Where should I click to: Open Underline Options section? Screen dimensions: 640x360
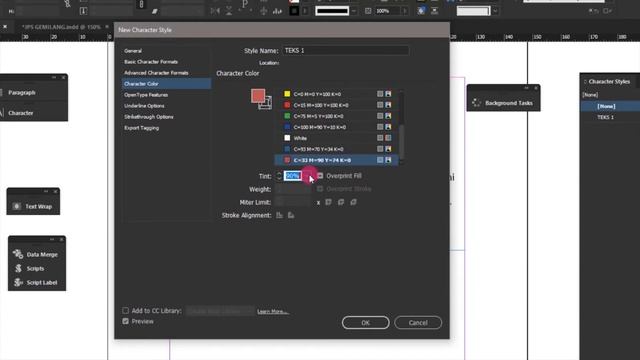click(x=144, y=106)
